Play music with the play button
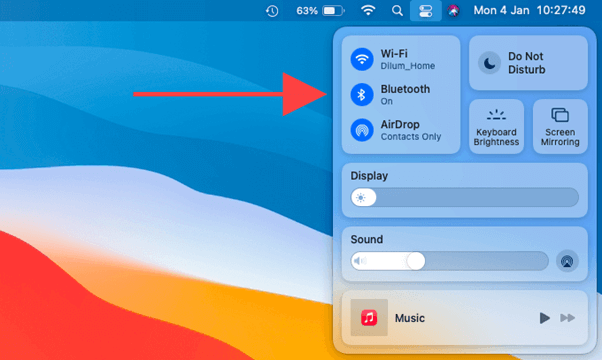This screenshot has height=360, width=602. (x=544, y=318)
